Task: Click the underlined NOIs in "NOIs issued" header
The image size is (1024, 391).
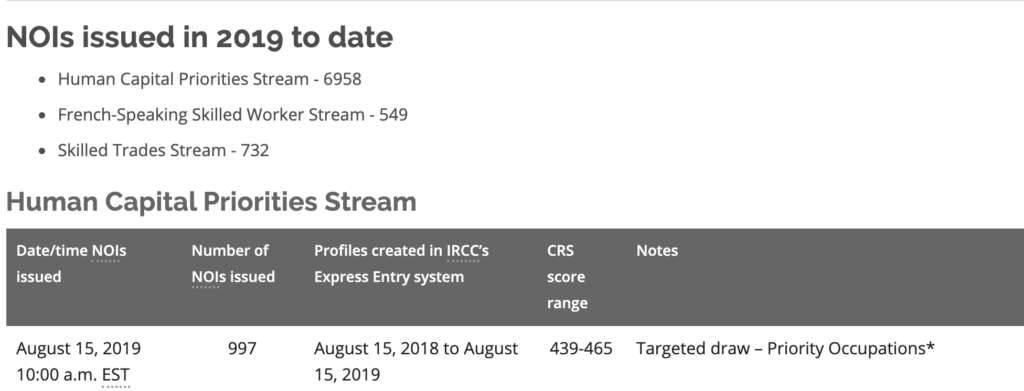Action: coord(206,277)
